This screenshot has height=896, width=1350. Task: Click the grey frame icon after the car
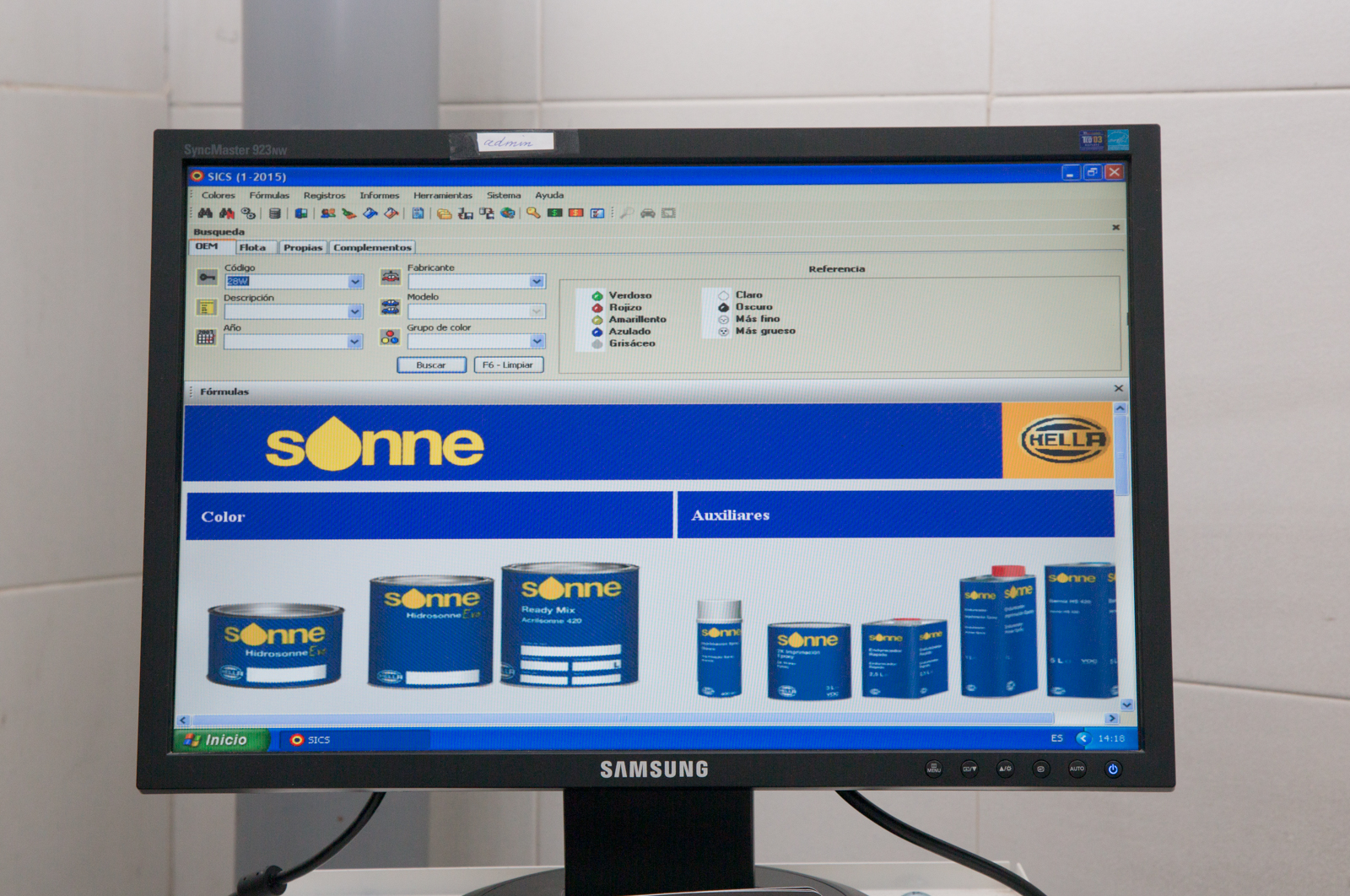point(668,213)
